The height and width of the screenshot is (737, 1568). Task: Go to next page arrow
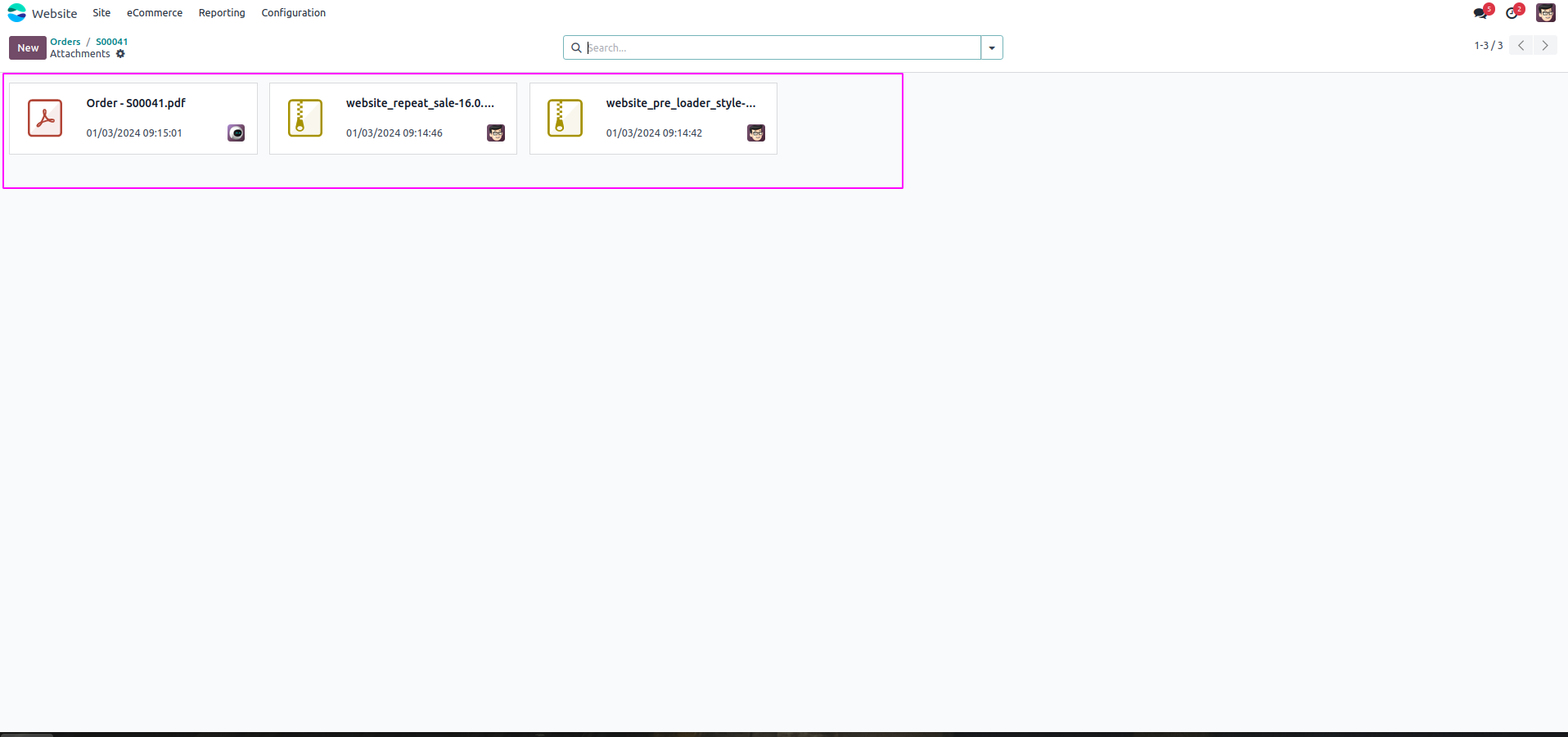click(1545, 46)
